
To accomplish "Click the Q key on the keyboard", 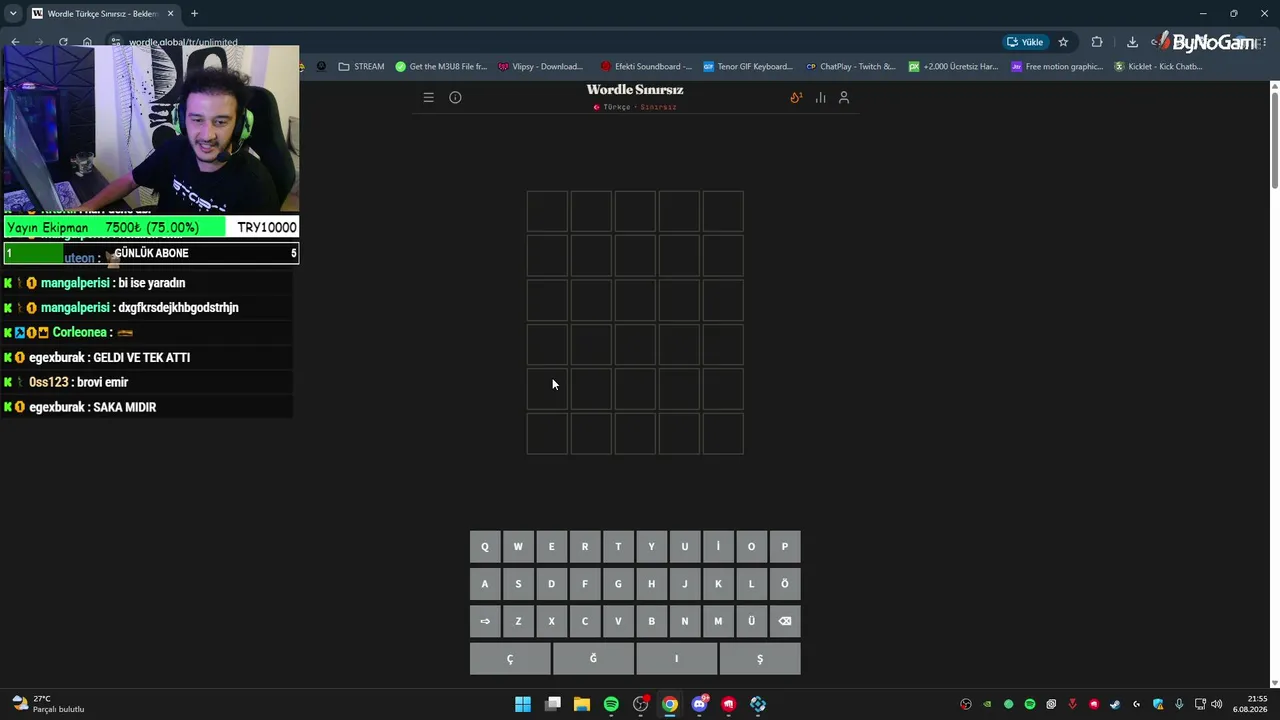I will [485, 547].
